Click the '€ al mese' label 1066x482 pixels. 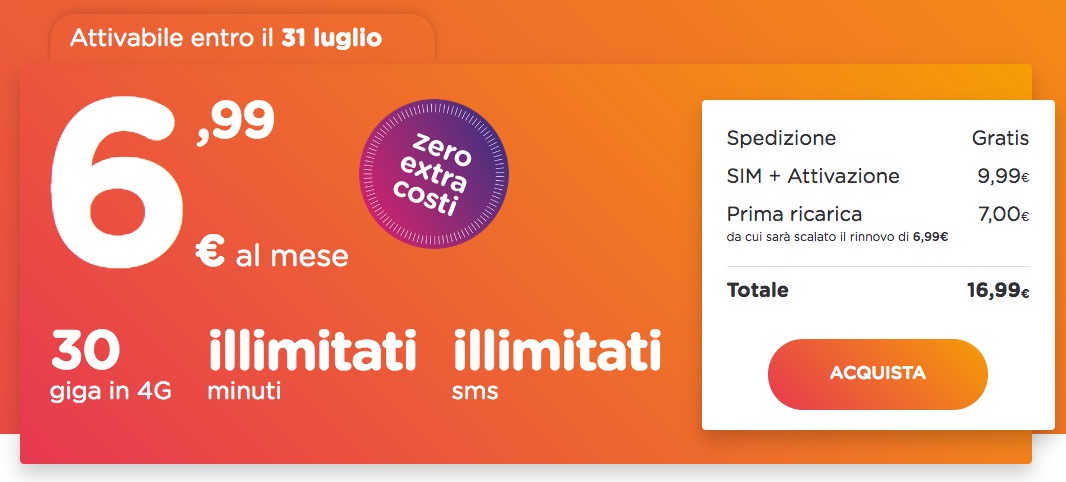point(272,255)
